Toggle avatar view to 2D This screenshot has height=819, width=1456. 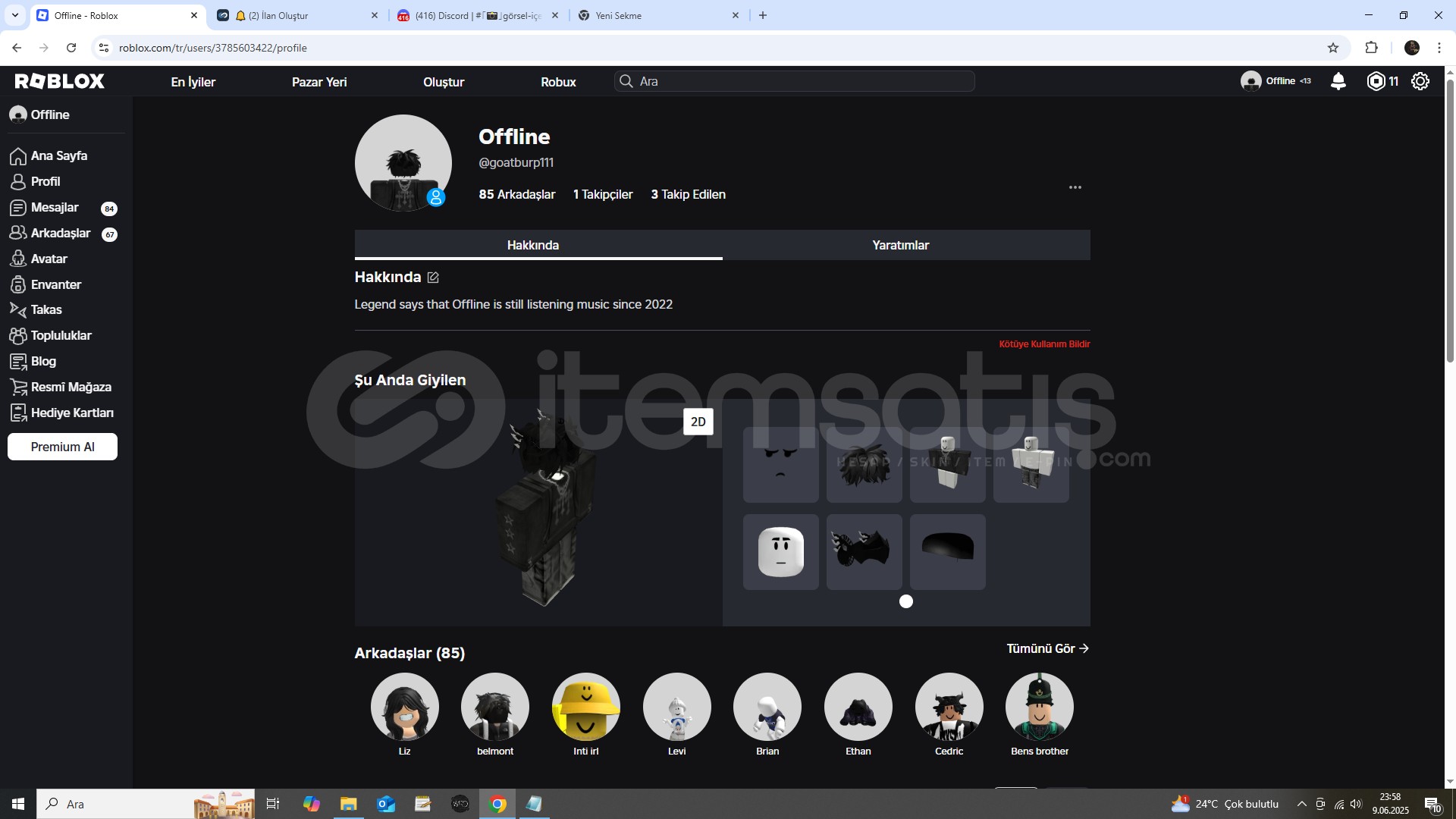(x=698, y=422)
